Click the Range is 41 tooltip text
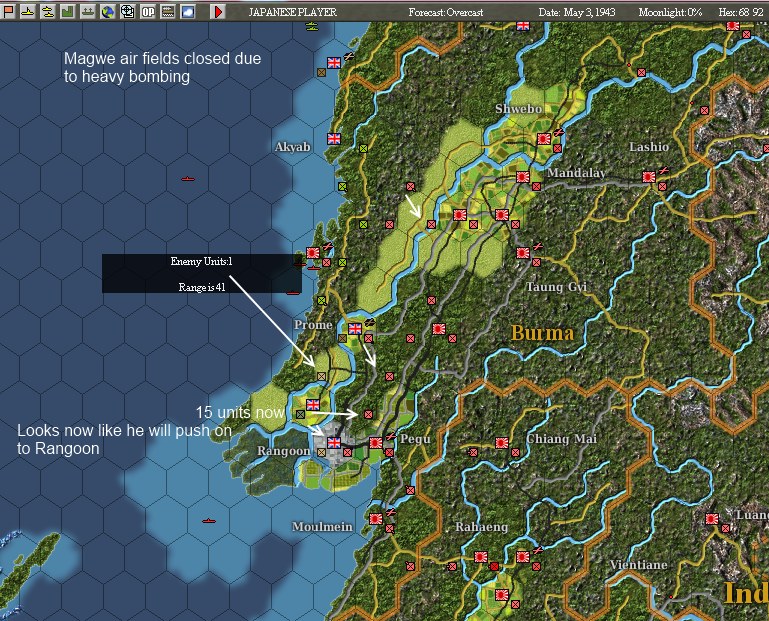Screen dimensions: 769x621 pyautogui.click(x=202, y=287)
